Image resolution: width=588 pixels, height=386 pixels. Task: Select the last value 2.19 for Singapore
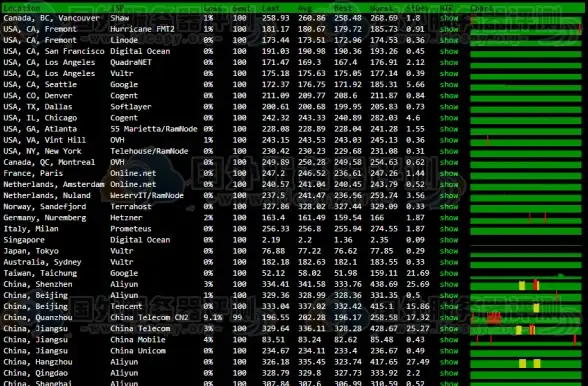[x=271, y=240]
